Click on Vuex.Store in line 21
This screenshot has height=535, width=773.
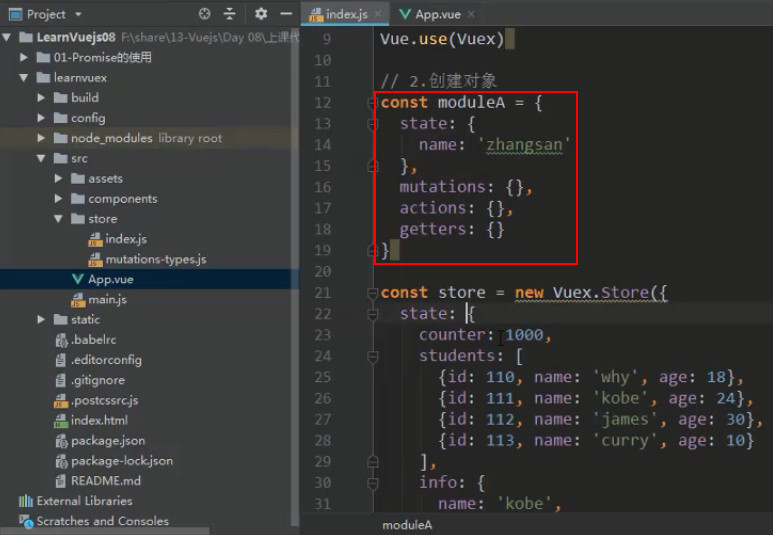(600, 293)
